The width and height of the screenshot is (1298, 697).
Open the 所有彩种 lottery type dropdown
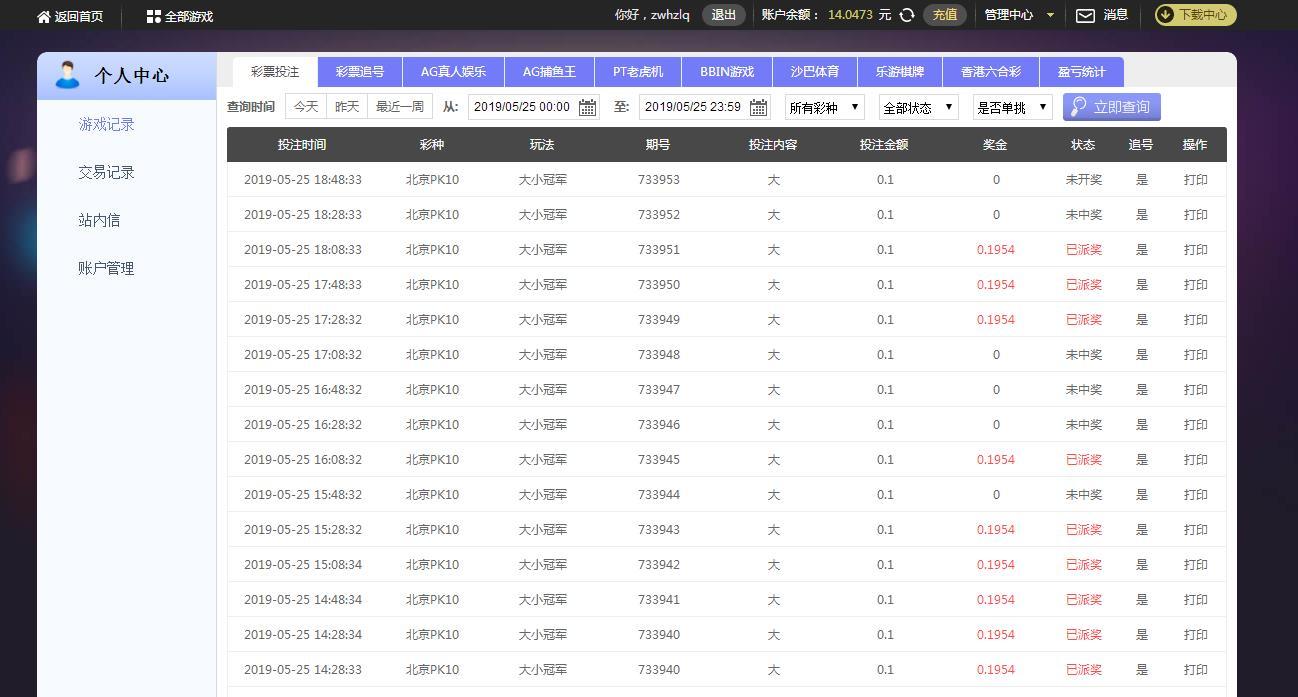(x=825, y=107)
